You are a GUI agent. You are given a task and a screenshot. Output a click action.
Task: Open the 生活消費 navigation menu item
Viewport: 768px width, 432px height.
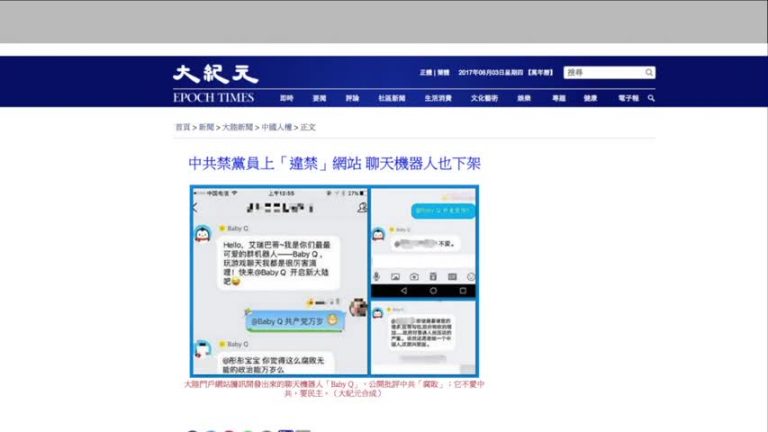438,98
